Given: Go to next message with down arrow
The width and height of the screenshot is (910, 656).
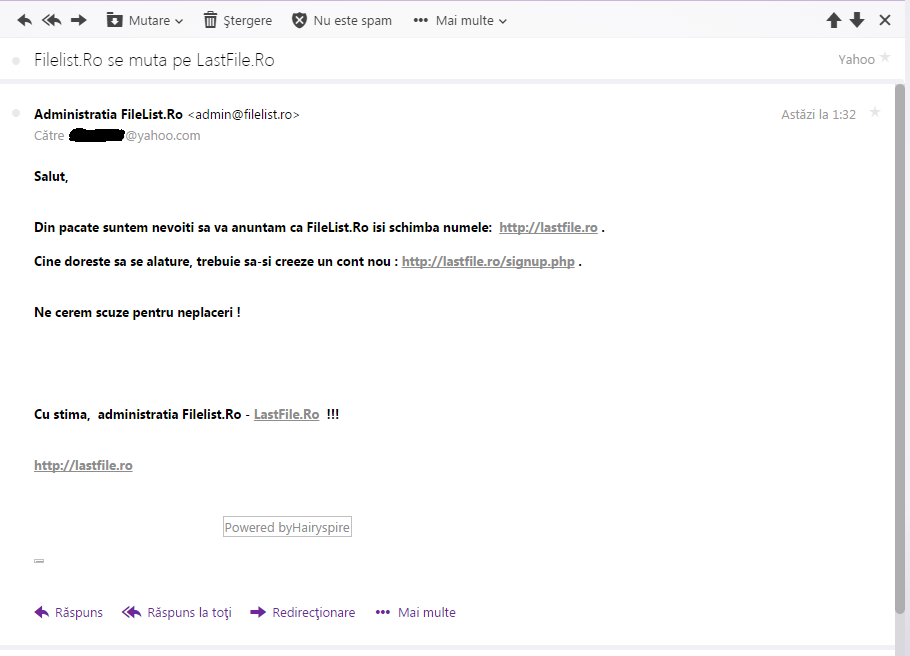Looking at the screenshot, I should point(857,20).
